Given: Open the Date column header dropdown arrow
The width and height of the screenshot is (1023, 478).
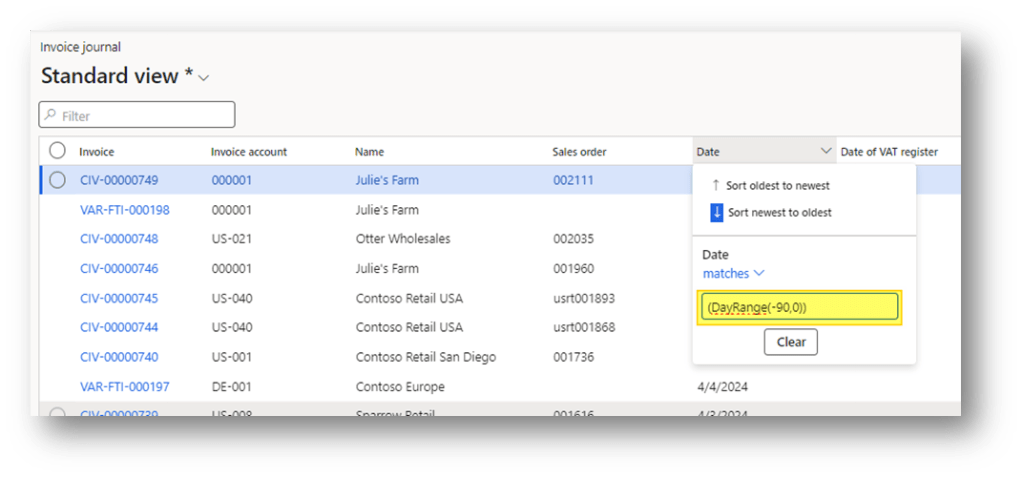Looking at the screenshot, I should [x=826, y=152].
